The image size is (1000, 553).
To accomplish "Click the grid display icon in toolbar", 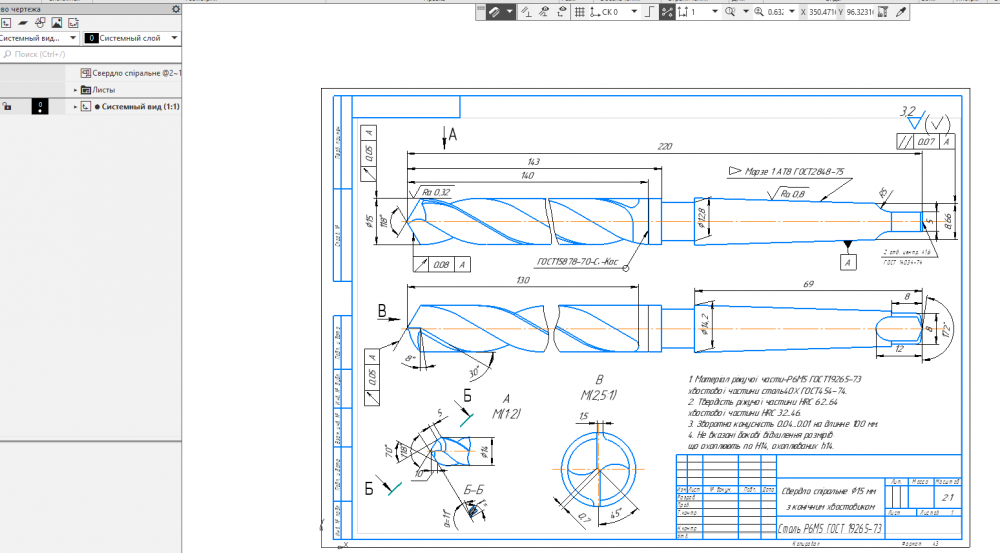I will tap(579, 12).
